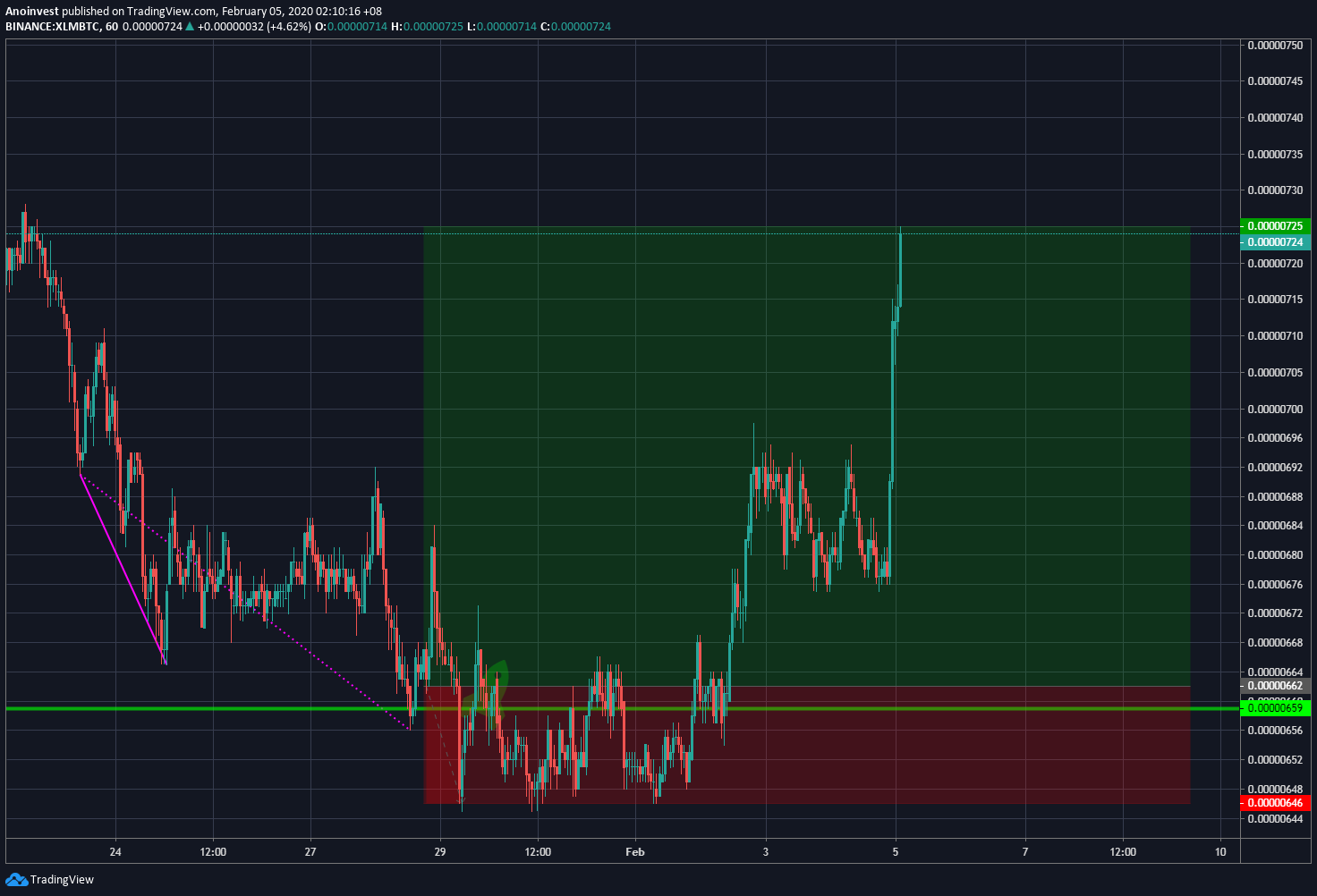Click the C:0.00000724 close value
The width and height of the screenshot is (1317, 896).
(576, 27)
